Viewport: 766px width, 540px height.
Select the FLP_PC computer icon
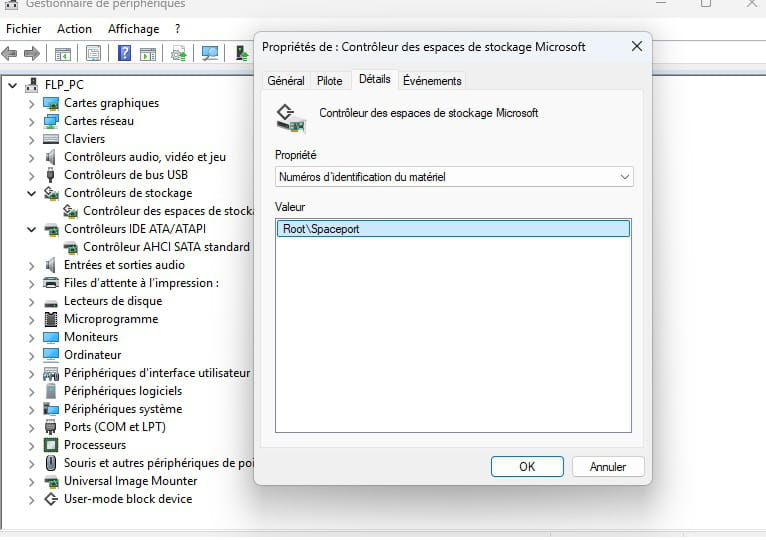(32, 85)
